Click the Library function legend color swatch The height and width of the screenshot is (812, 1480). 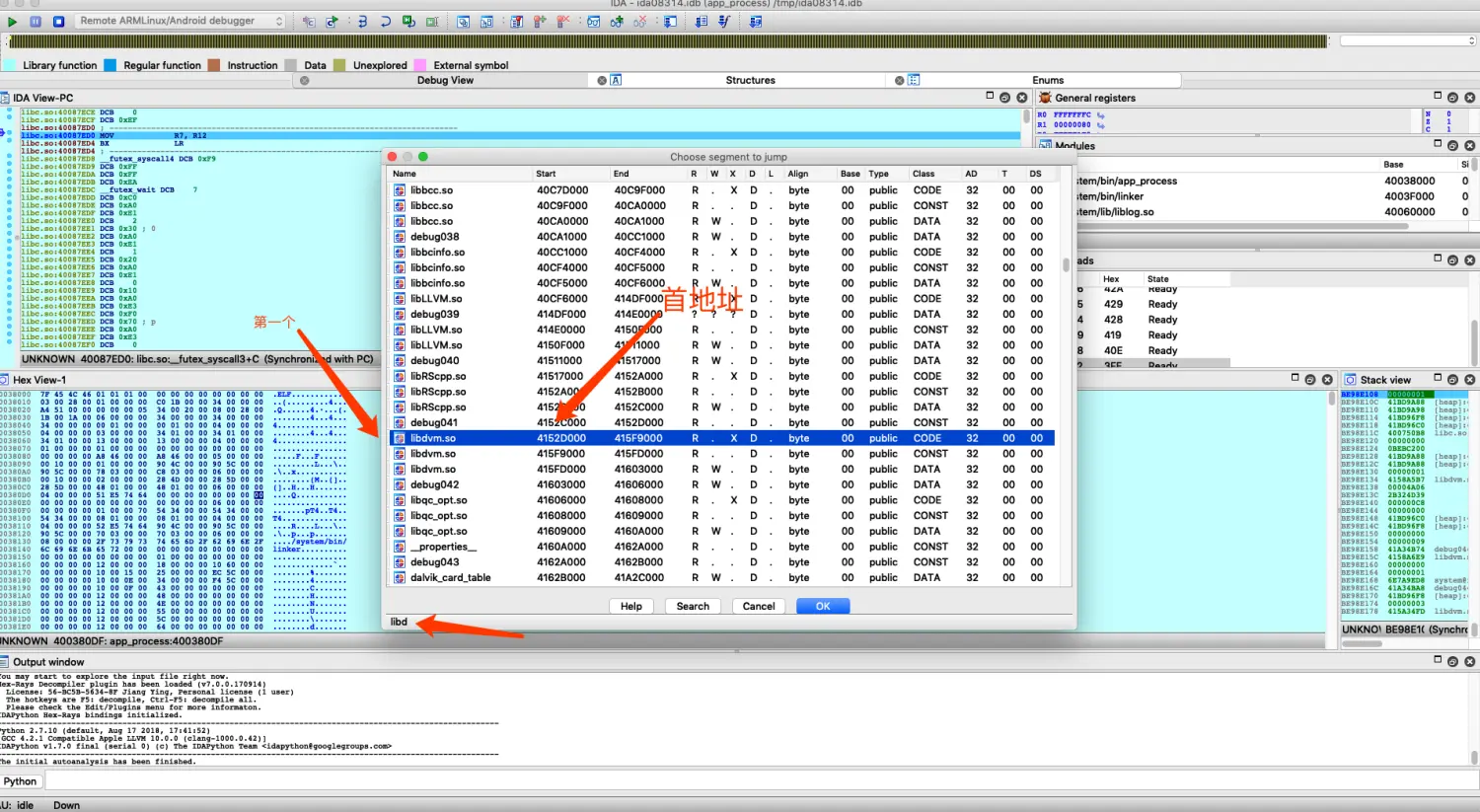tap(10, 65)
